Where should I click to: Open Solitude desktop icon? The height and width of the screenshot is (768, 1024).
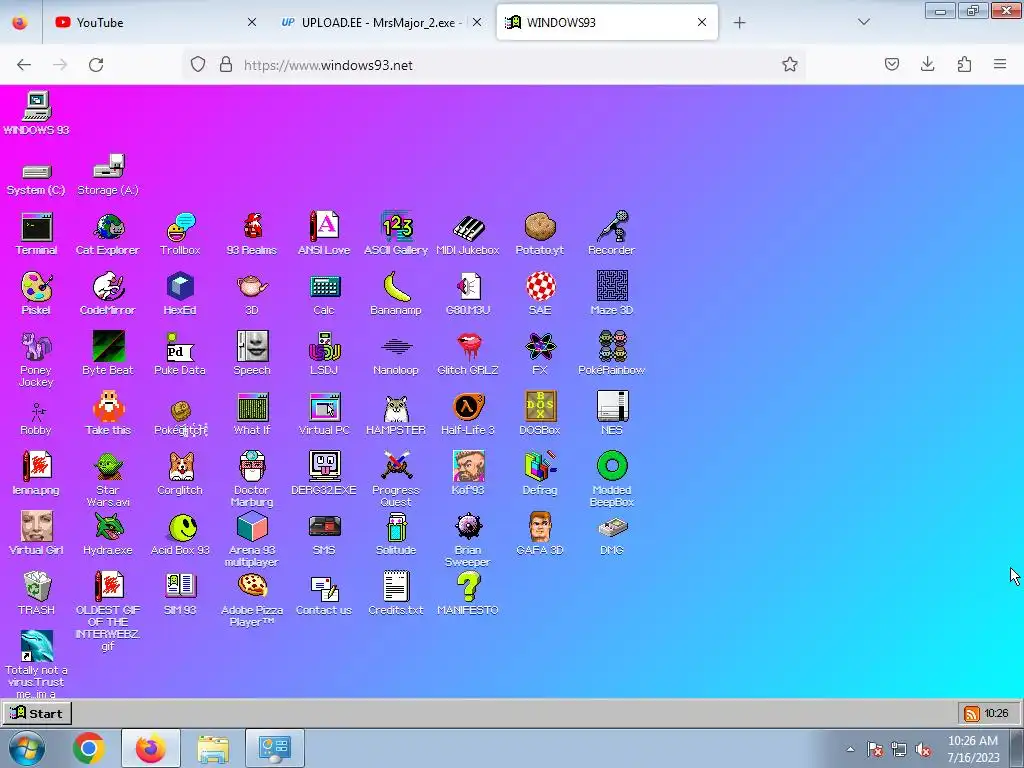point(396,534)
